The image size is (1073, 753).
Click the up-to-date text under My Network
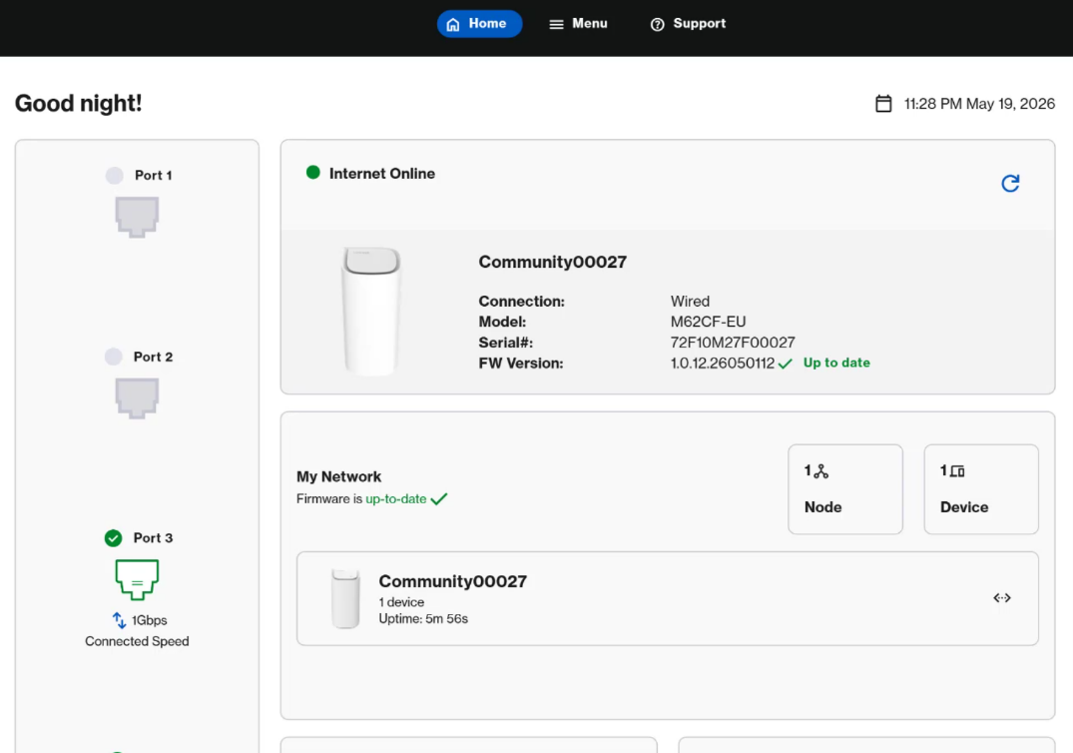[x=396, y=499]
